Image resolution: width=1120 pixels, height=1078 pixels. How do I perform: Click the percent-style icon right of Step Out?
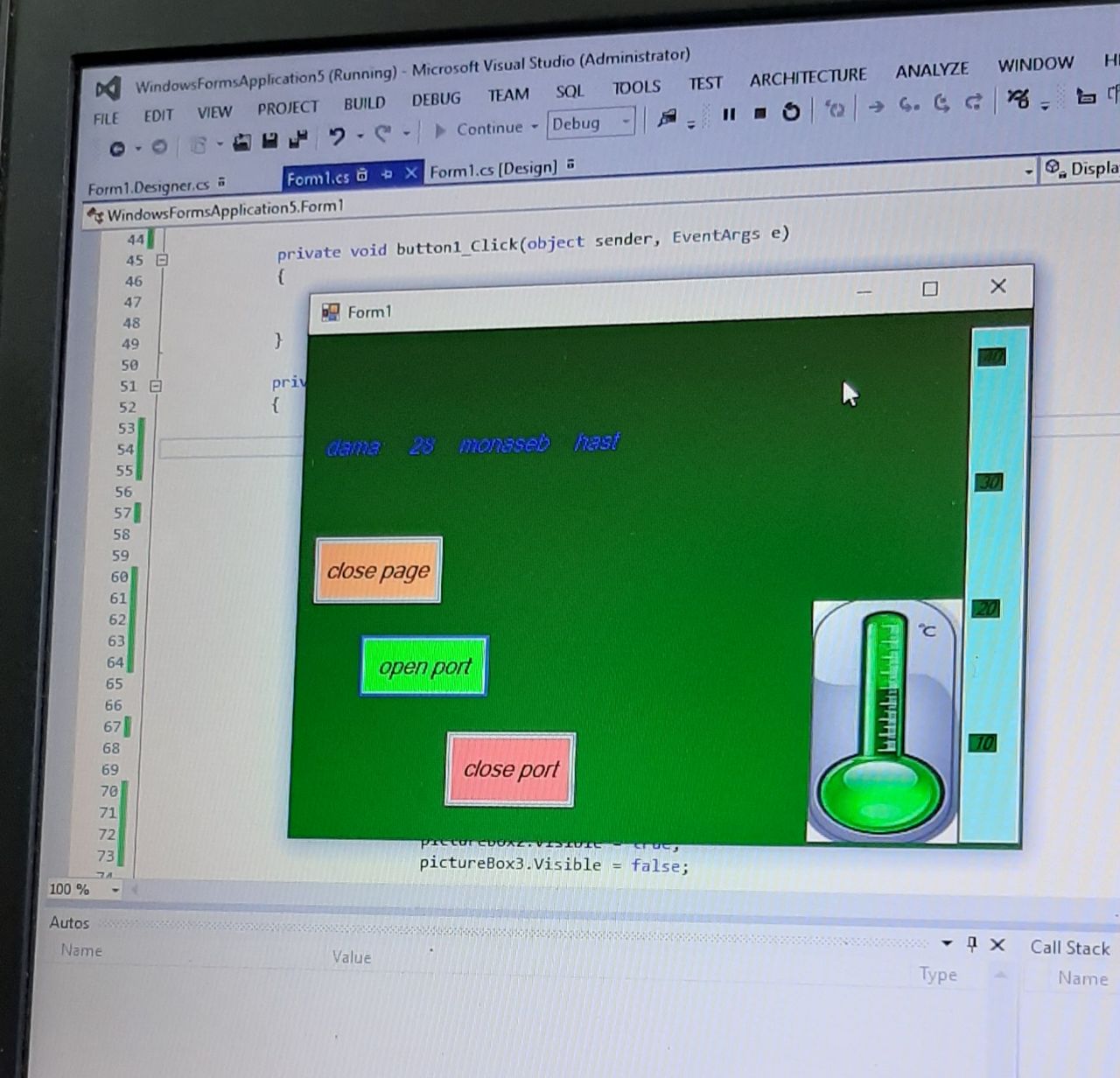click(1018, 98)
